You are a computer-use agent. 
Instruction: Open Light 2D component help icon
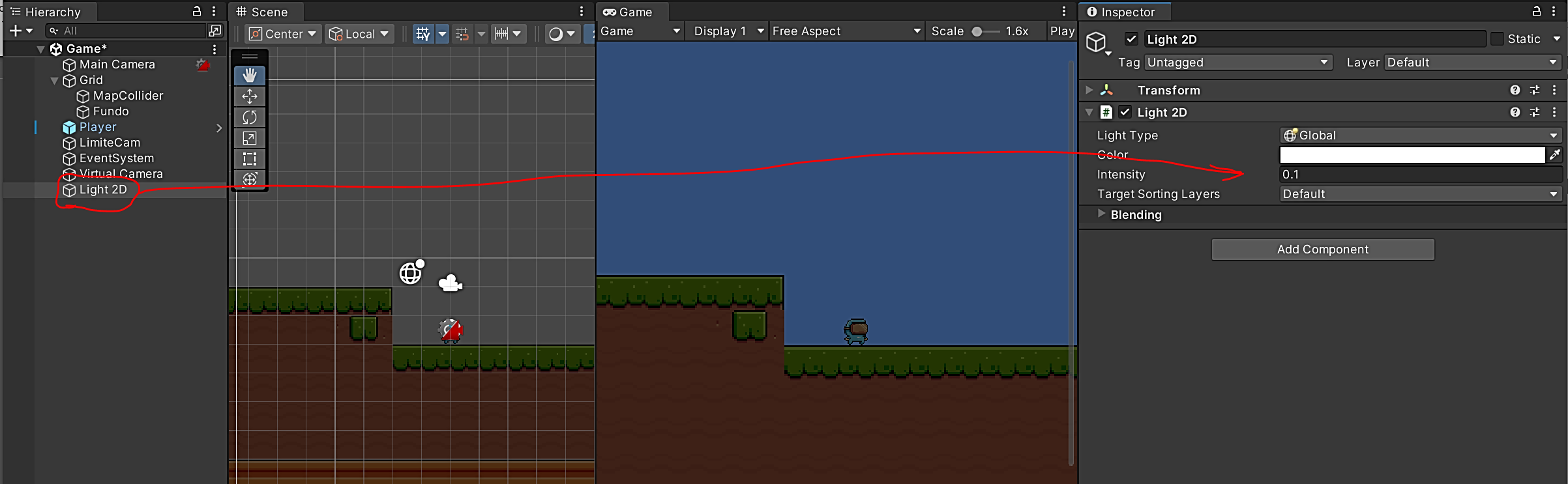click(1515, 113)
